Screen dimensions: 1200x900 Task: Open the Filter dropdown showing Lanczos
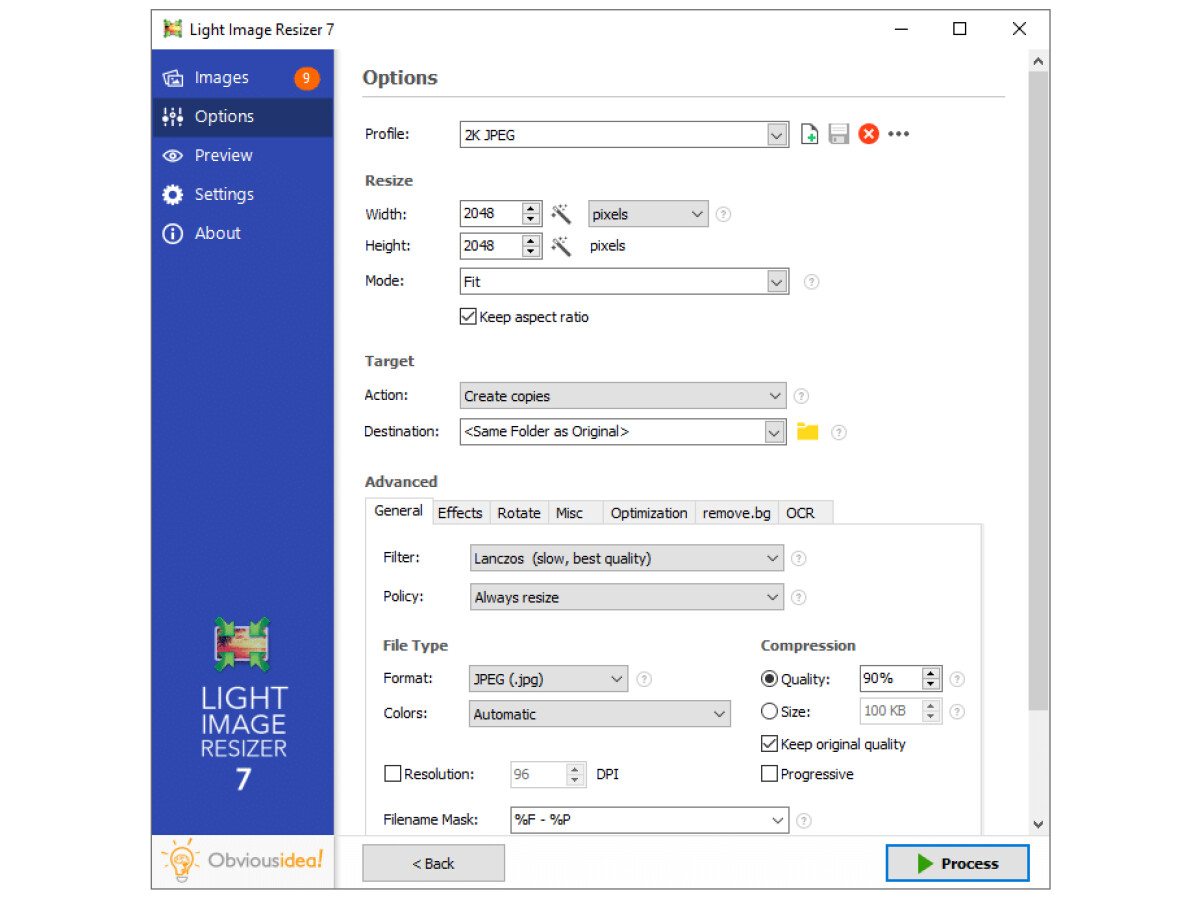627,559
